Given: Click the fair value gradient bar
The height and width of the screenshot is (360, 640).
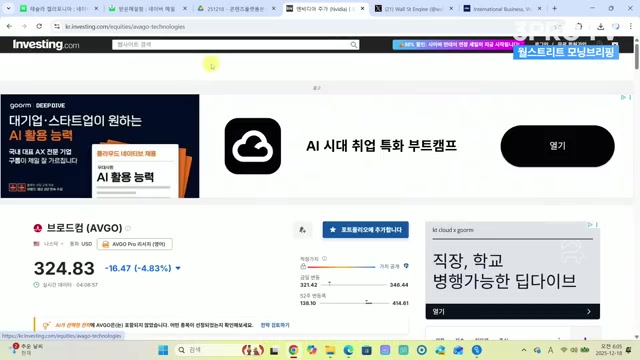Looking at the screenshot, I should click(341, 267).
